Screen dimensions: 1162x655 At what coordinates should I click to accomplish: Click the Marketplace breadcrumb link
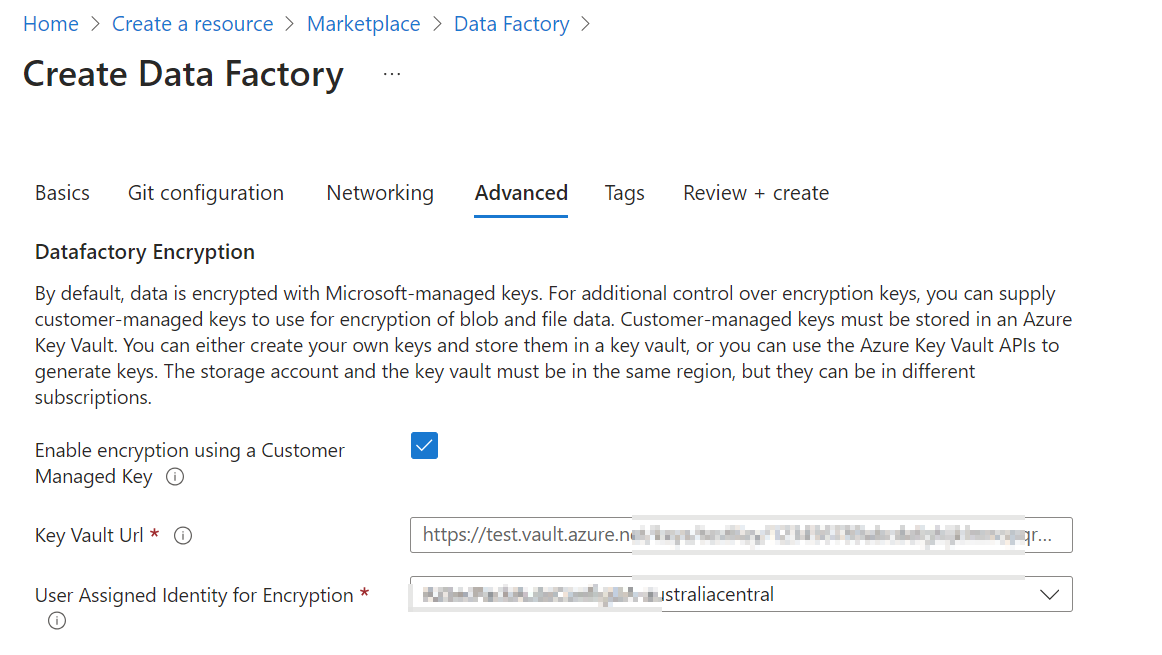363,23
